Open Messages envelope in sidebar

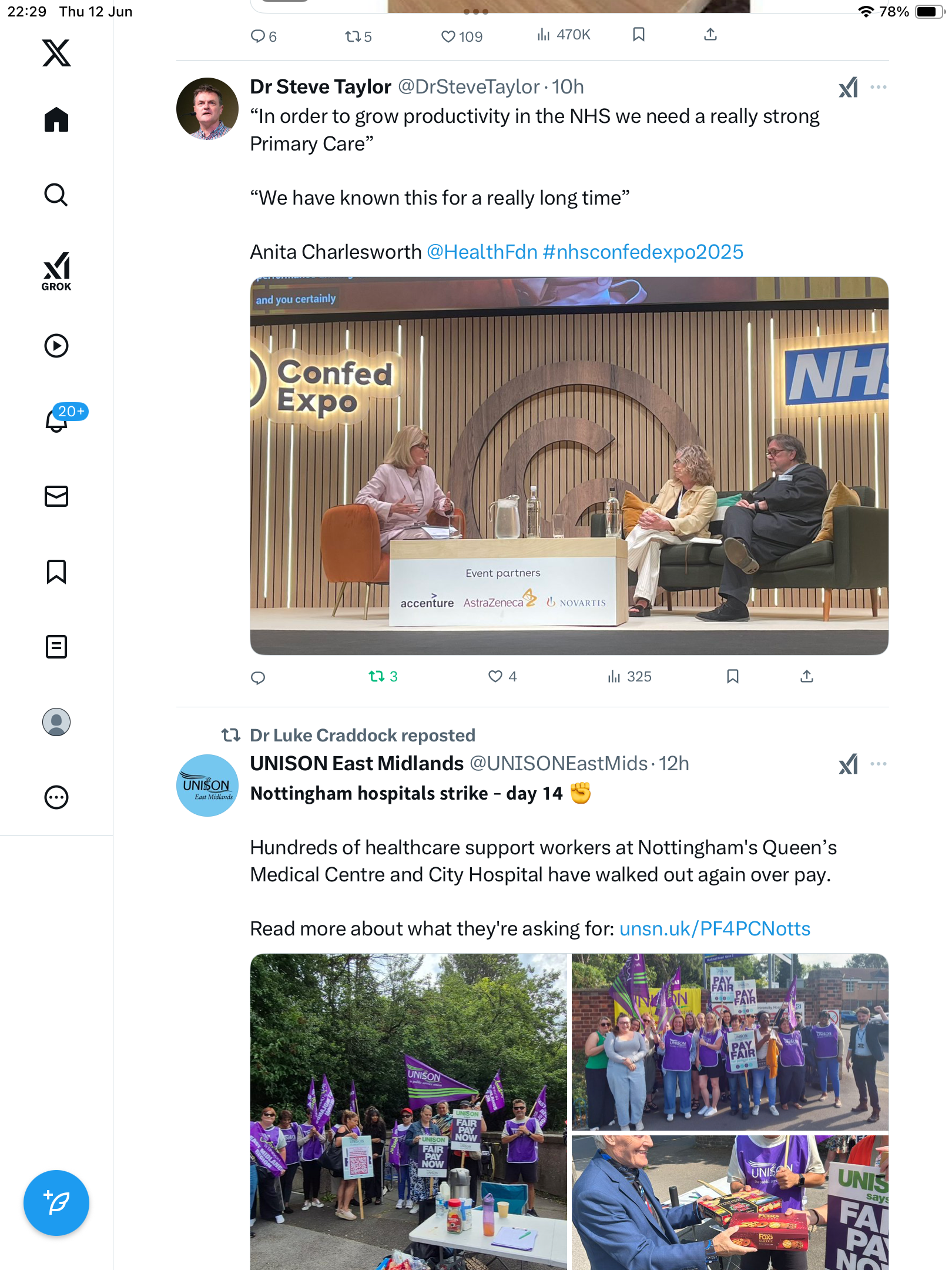coord(56,496)
